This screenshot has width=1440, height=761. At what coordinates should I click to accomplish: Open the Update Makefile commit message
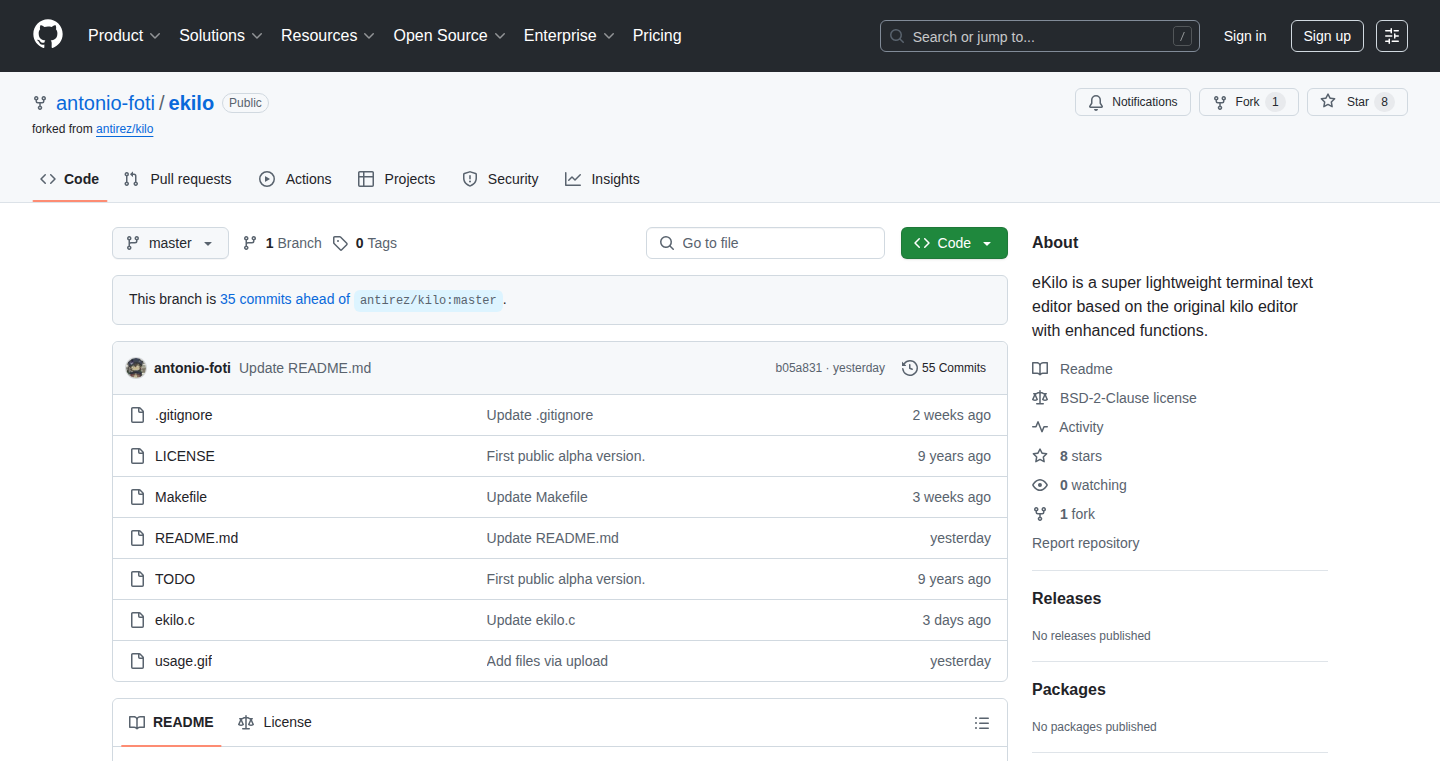537,497
